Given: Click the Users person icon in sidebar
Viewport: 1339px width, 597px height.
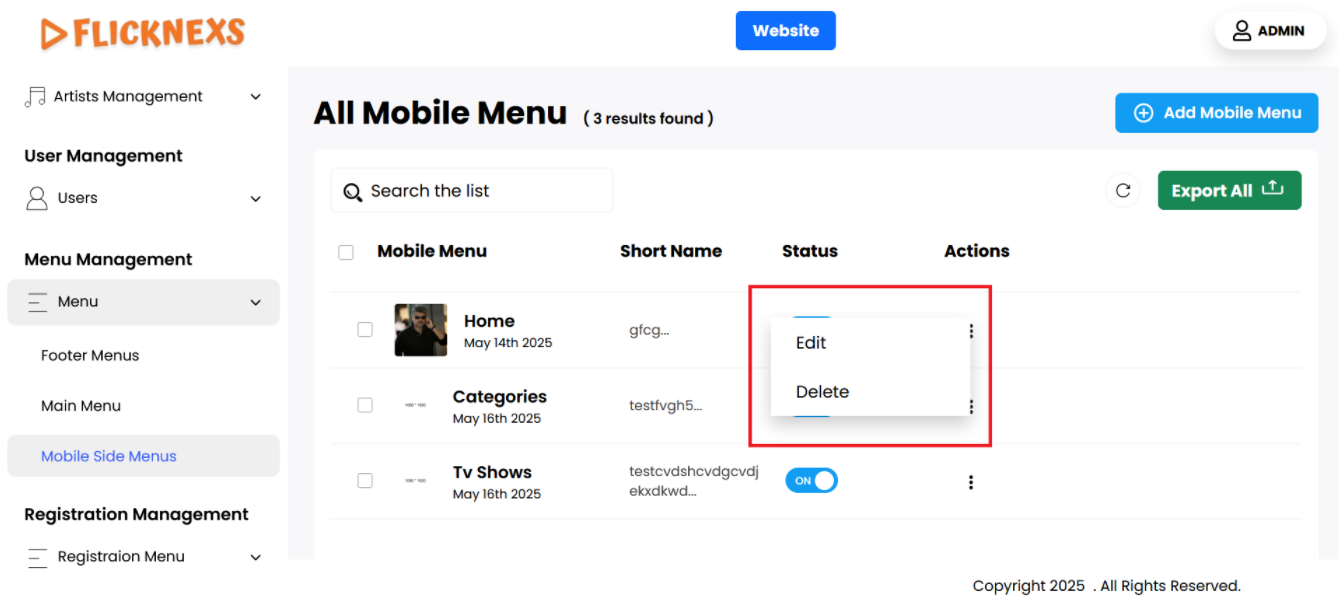Looking at the screenshot, I should [x=37, y=198].
